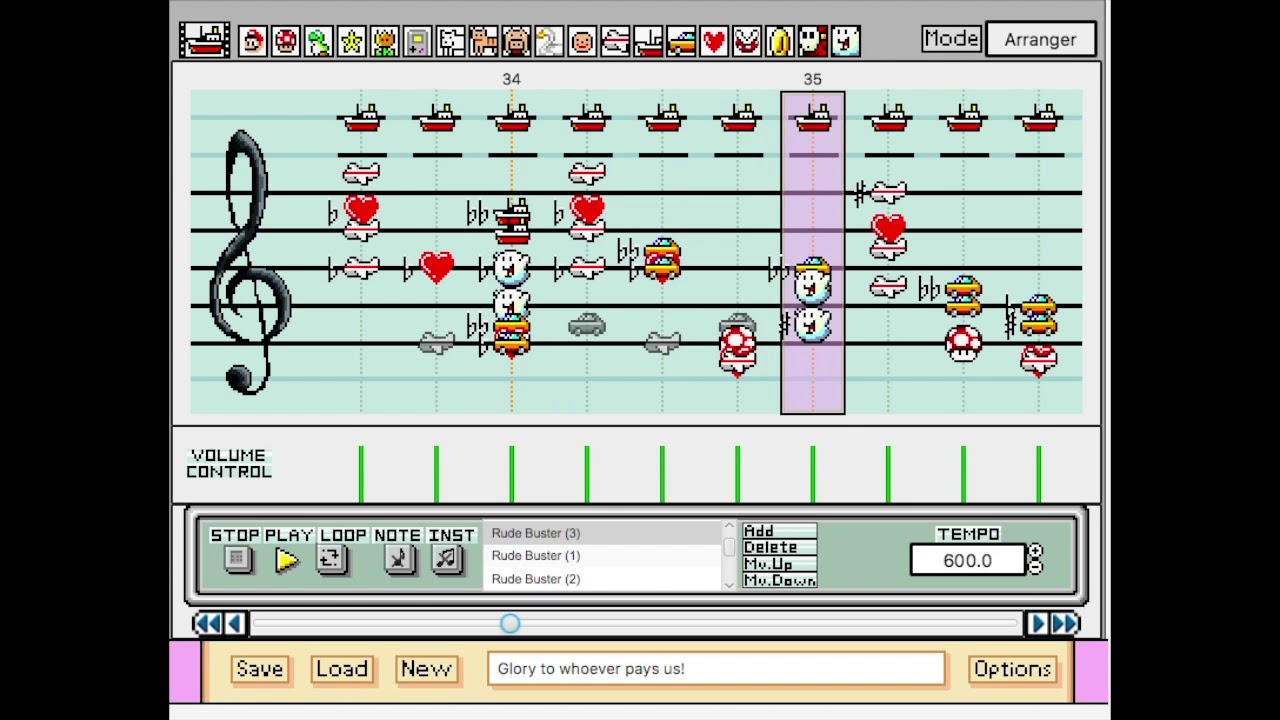This screenshot has width=1280, height=720.
Task: Select the Piranha Plant instrument icon
Action: 747,41
